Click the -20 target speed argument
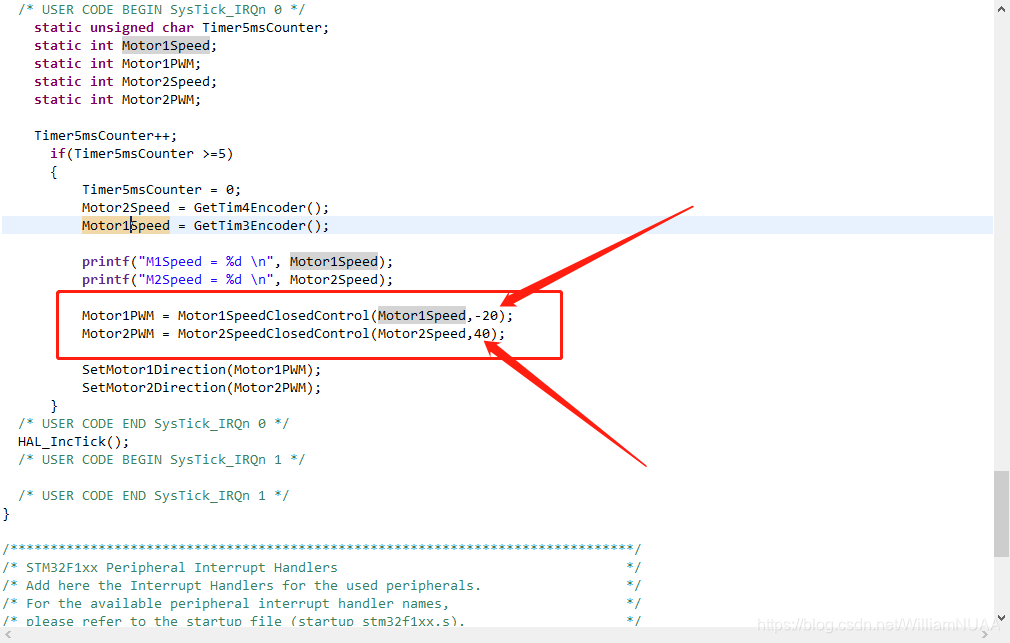Image resolution: width=1010 pixels, height=643 pixels. coord(486,316)
